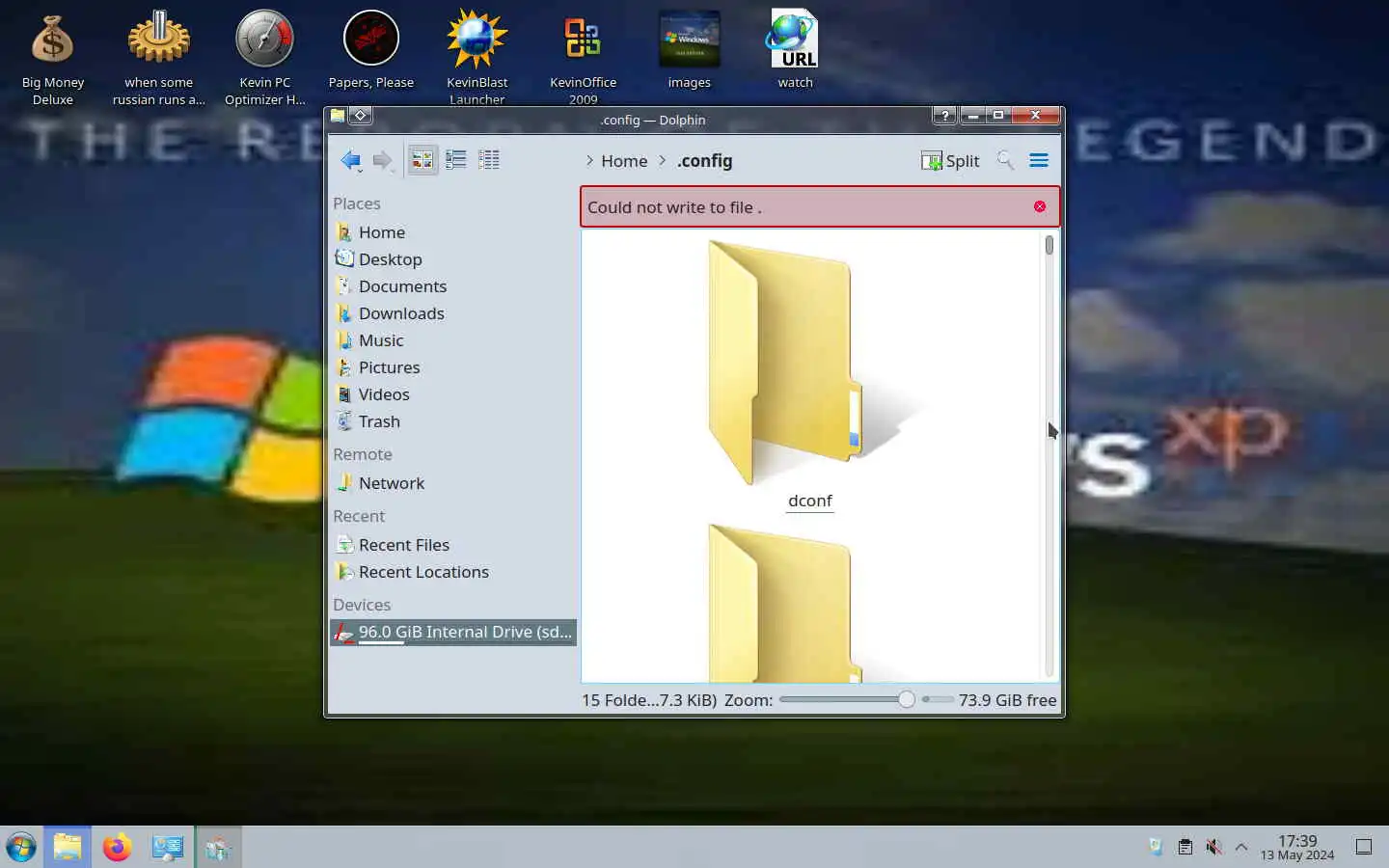Screen dimensions: 1389x868
Task: Expand the arrow between Home and .config
Action: [662, 161]
